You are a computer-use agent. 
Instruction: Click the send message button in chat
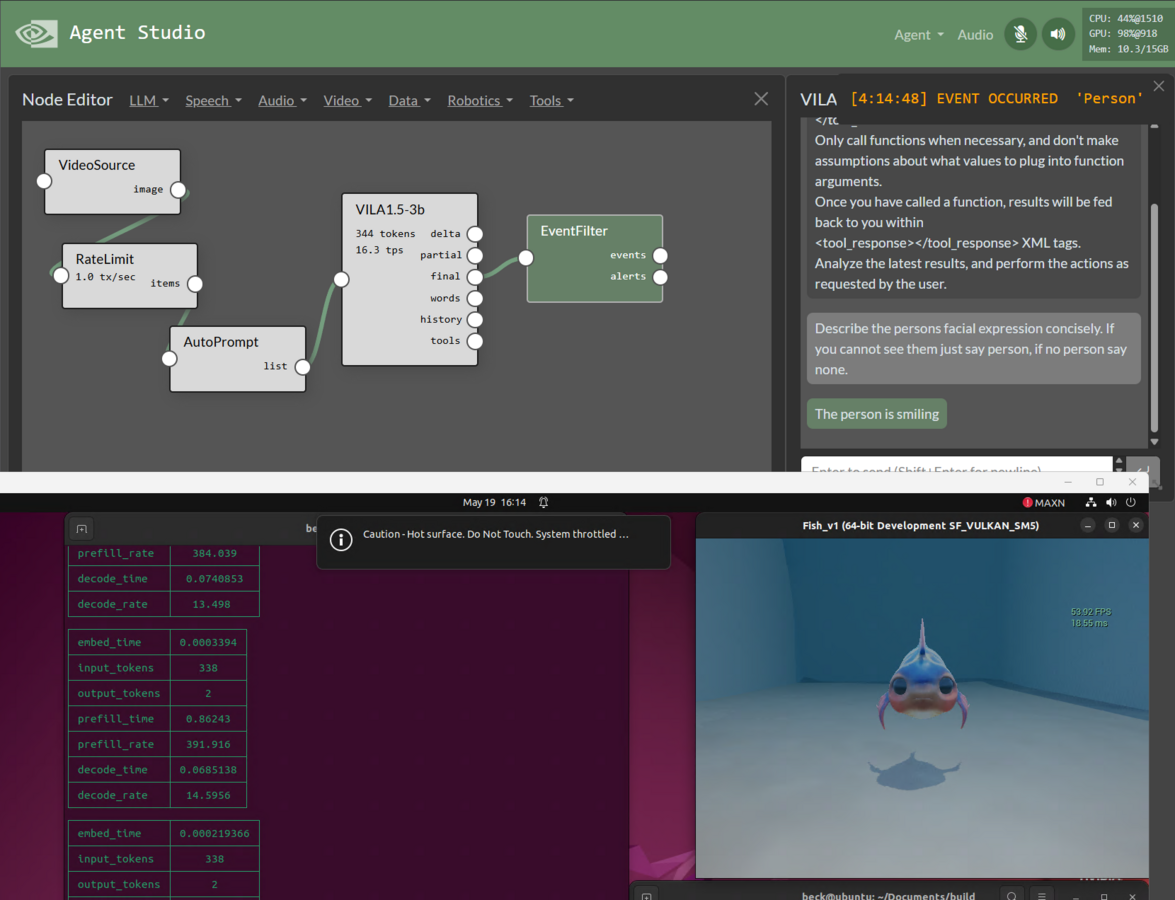point(1143,468)
